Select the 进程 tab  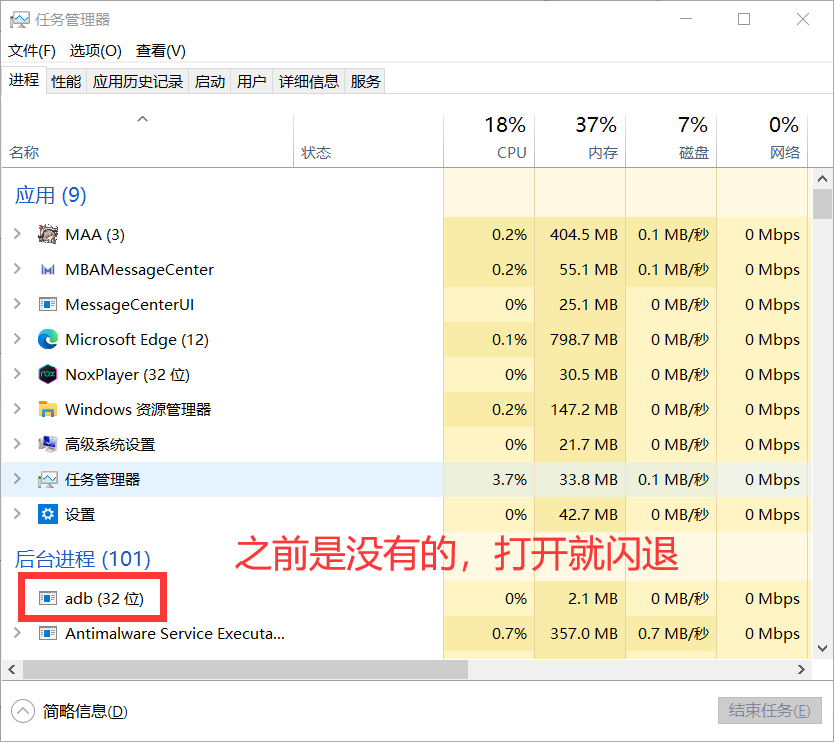pyautogui.click(x=24, y=80)
